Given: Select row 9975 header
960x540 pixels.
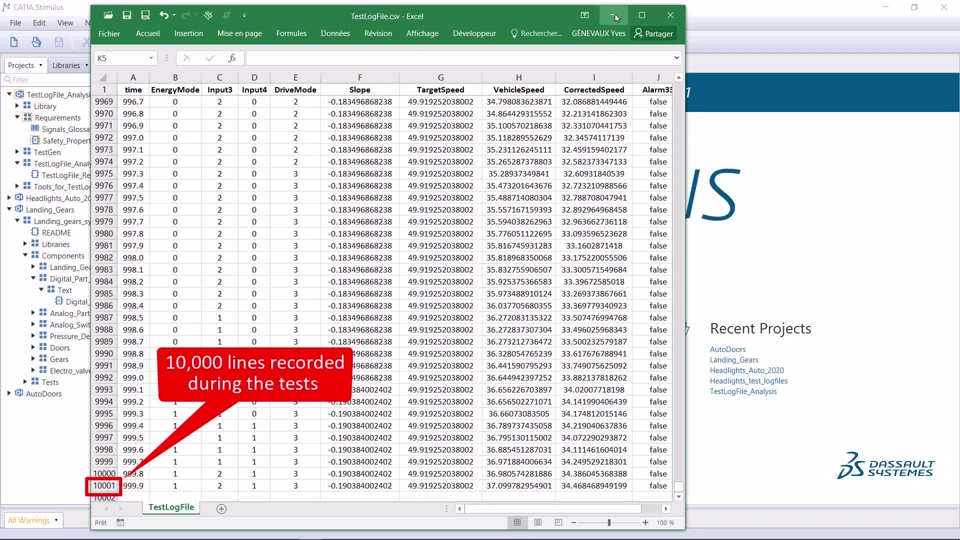Looking at the screenshot, I should (x=104, y=174).
